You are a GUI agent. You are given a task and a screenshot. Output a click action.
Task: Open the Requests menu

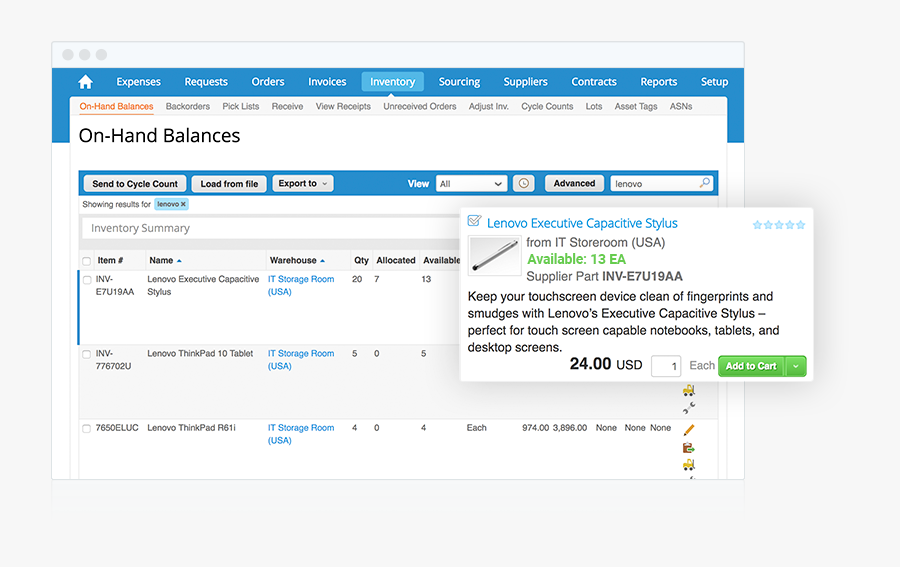(x=206, y=81)
